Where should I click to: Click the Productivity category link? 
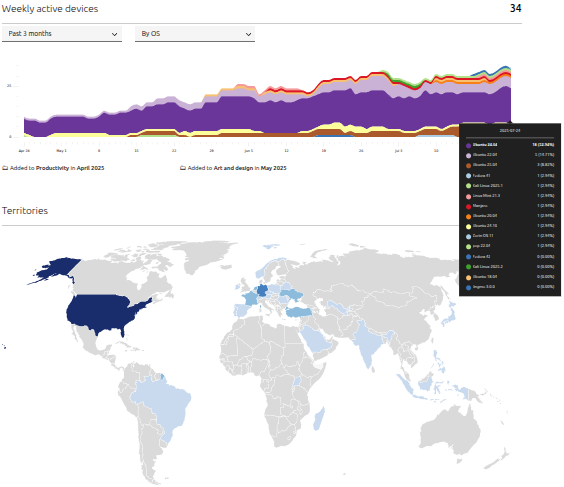52,168
